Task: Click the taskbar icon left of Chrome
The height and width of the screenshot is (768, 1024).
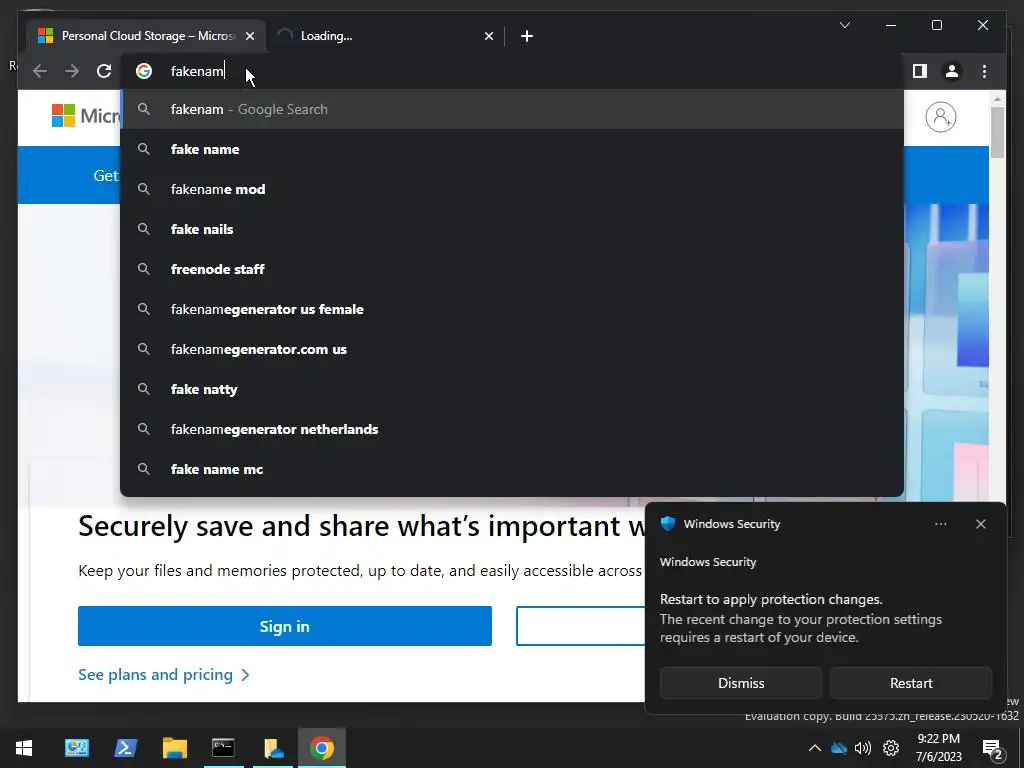Action: (273, 748)
